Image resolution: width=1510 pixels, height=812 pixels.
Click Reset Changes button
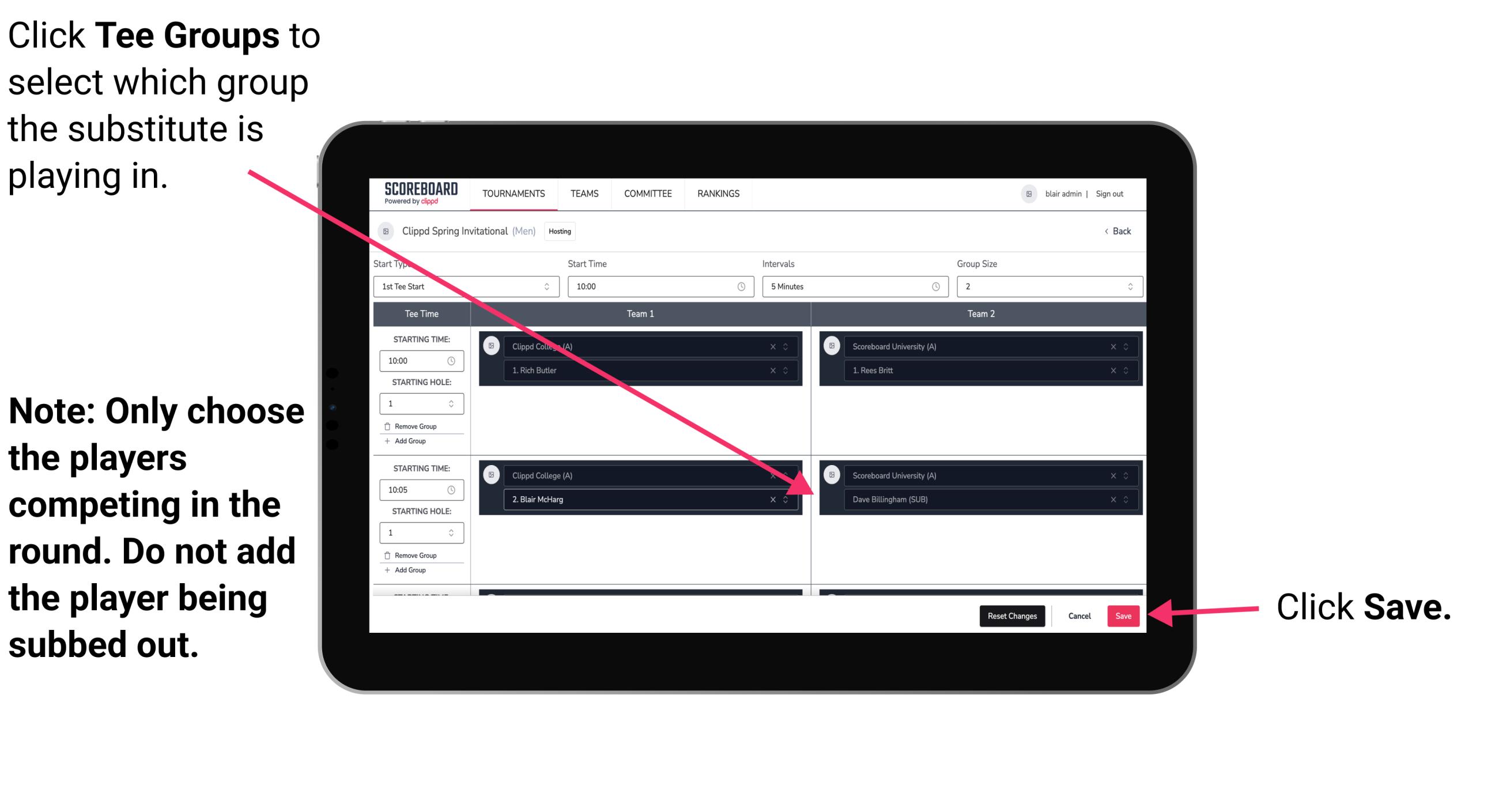1010,615
